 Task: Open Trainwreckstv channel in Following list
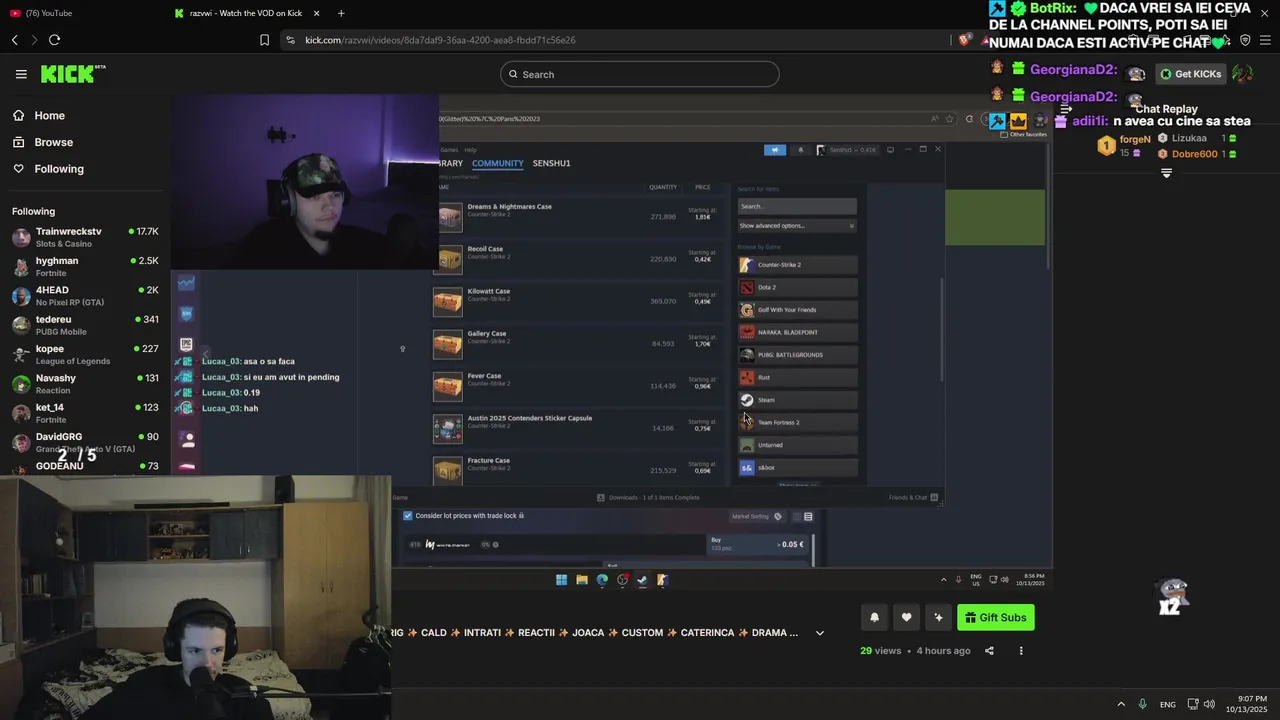[85, 237]
